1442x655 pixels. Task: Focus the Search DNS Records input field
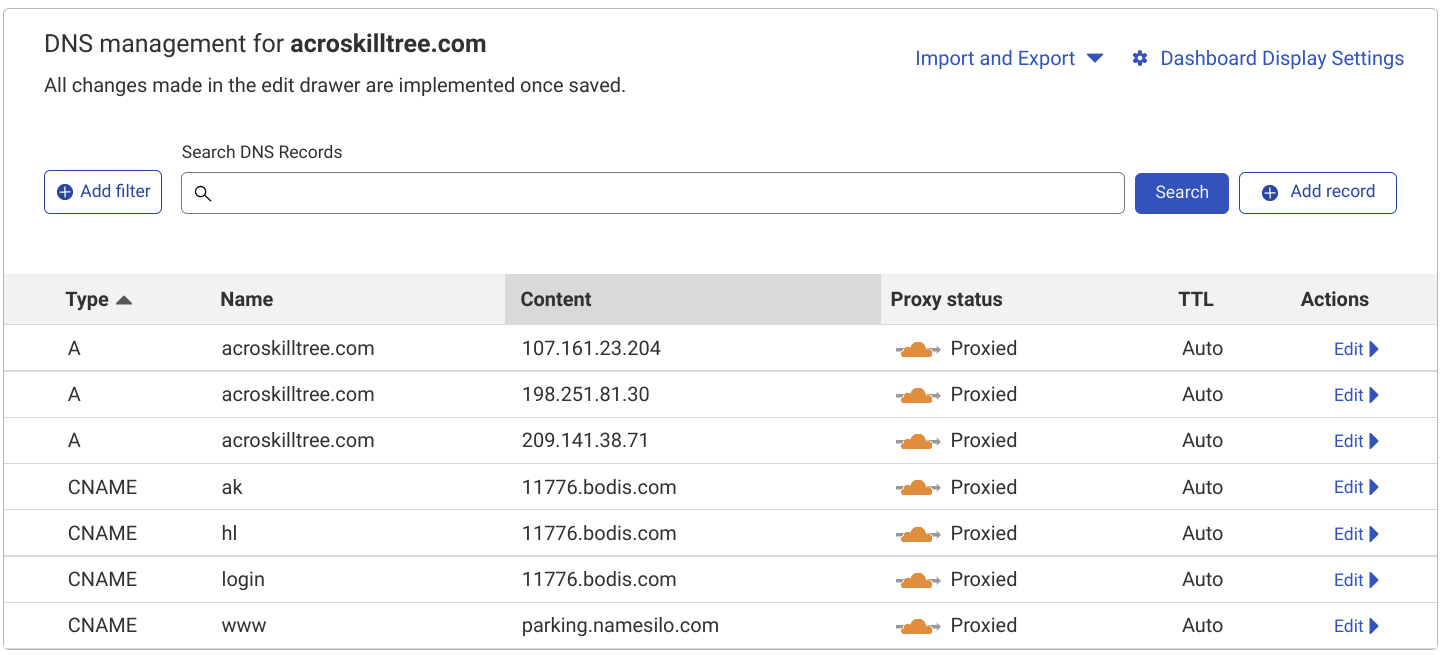[x=660, y=193]
